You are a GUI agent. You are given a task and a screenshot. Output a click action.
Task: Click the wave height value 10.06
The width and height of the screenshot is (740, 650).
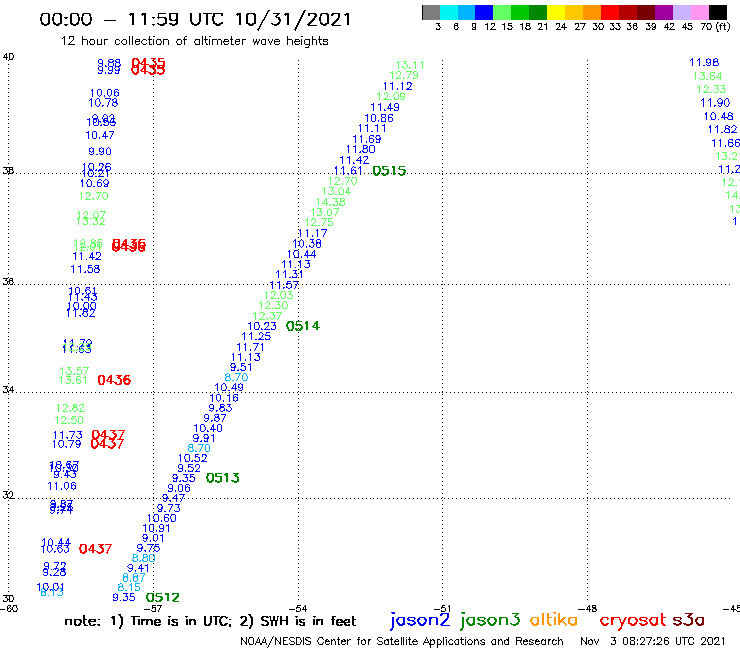(x=104, y=93)
